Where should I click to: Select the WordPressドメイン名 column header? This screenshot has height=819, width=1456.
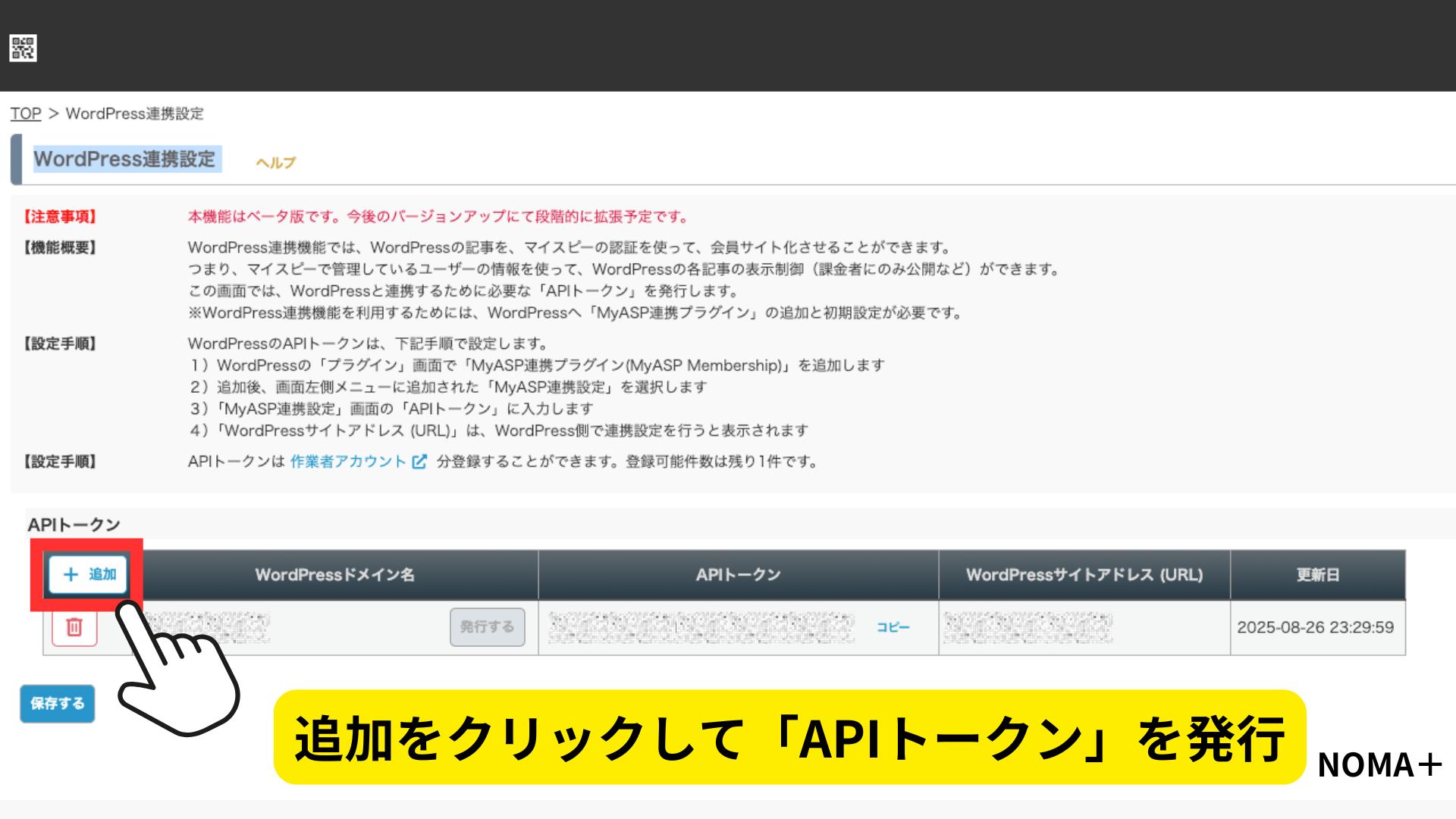(335, 575)
